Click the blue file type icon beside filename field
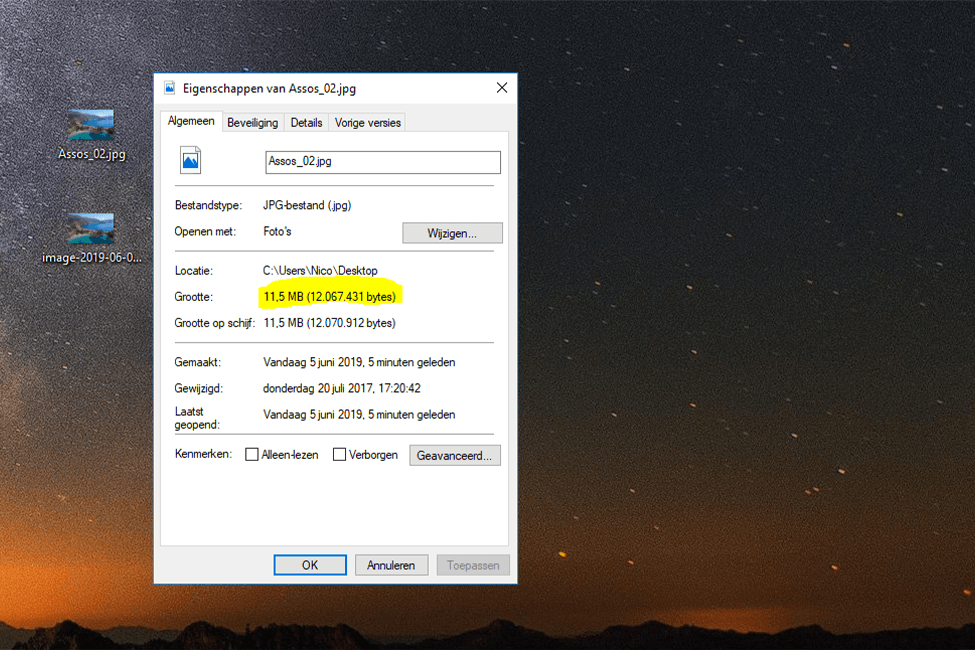 coord(190,160)
